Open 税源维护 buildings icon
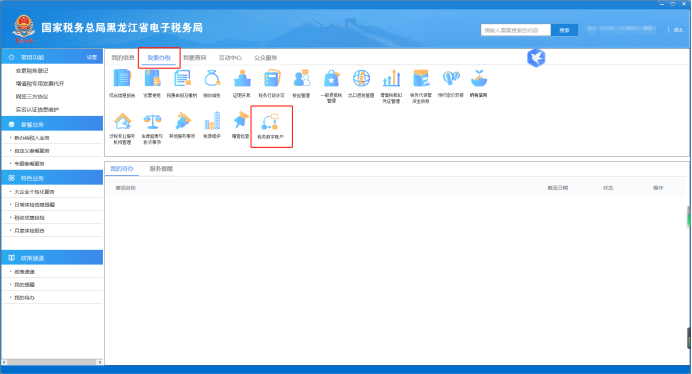The width and height of the screenshot is (692, 374). 212,121
